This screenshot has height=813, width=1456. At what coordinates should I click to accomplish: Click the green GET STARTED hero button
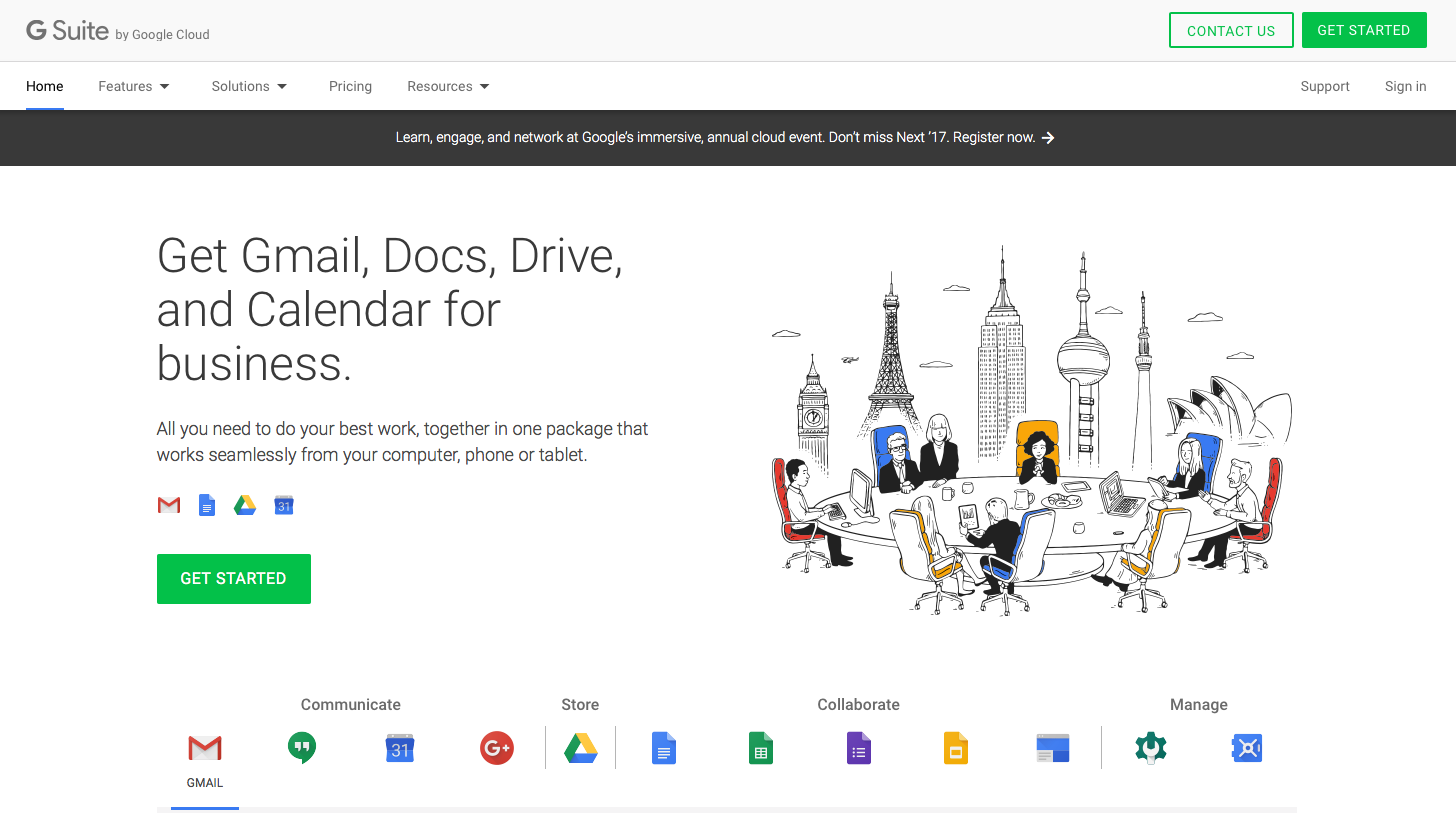234,579
